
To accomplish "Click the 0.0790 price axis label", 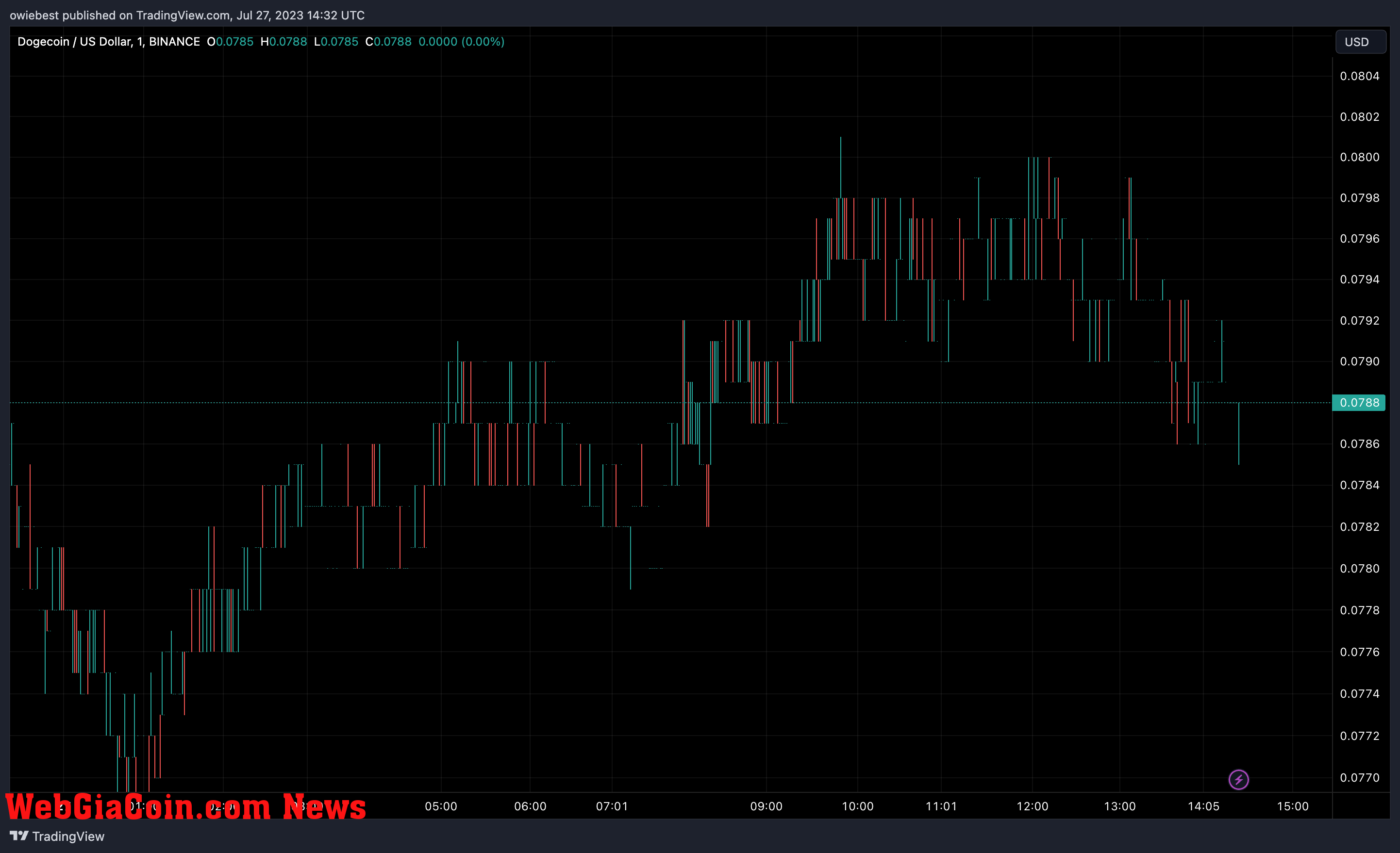I will click(1359, 361).
